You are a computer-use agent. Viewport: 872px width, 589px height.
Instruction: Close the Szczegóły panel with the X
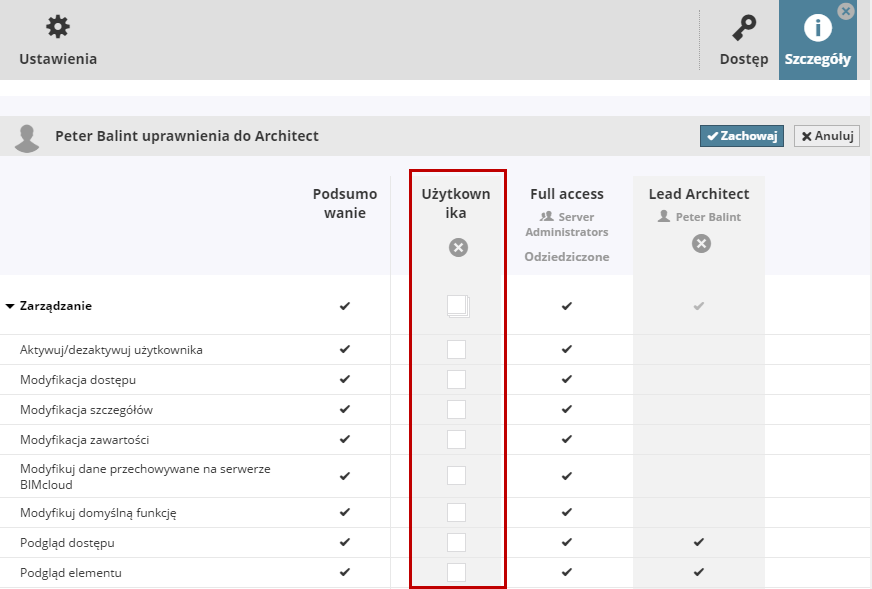click(x=846, y=11)
